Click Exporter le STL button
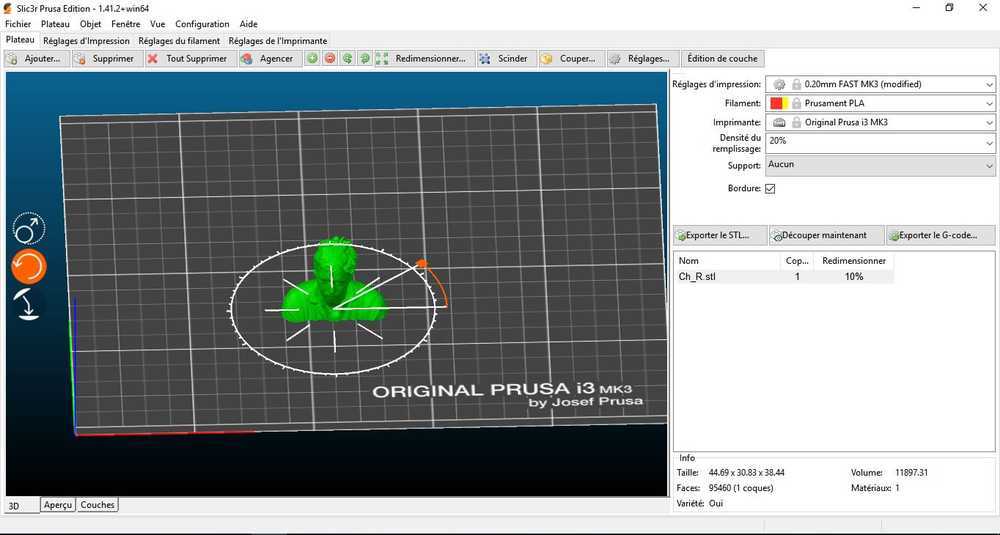1000x535 pixels. coord(720,235)
